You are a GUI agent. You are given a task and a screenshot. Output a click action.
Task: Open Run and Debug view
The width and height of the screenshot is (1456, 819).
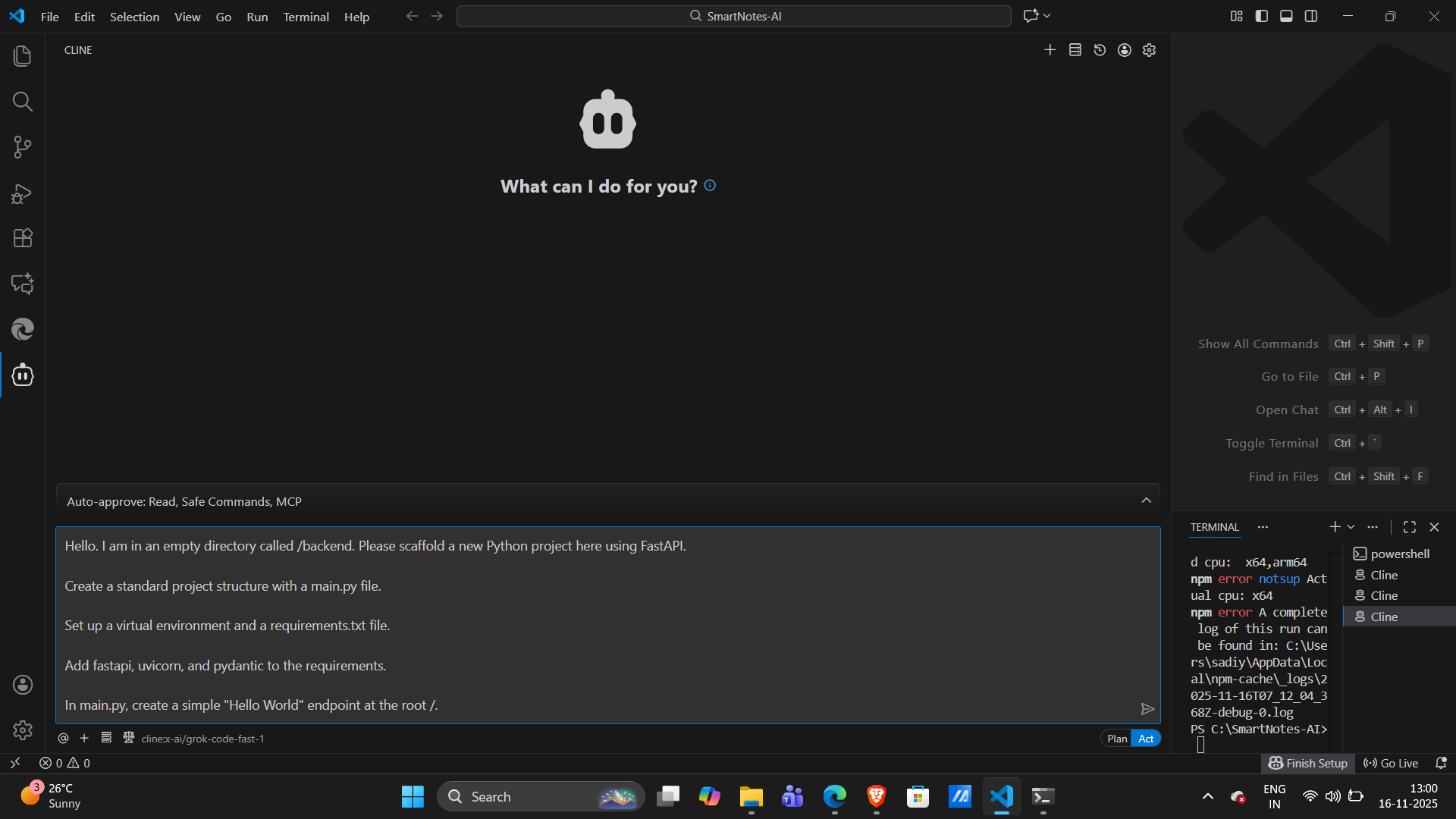(23, 194)
